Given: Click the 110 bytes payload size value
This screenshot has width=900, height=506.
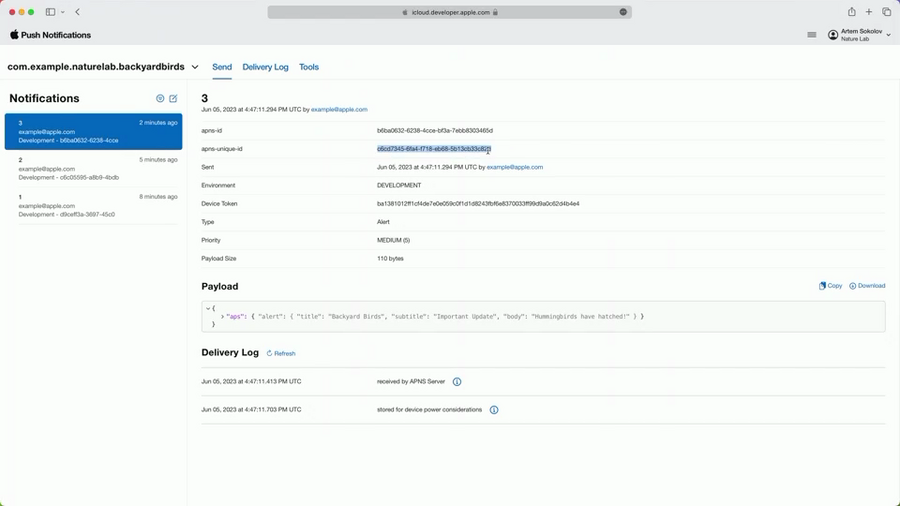Looking at the screenshot, I should click(x=390, y=259).
